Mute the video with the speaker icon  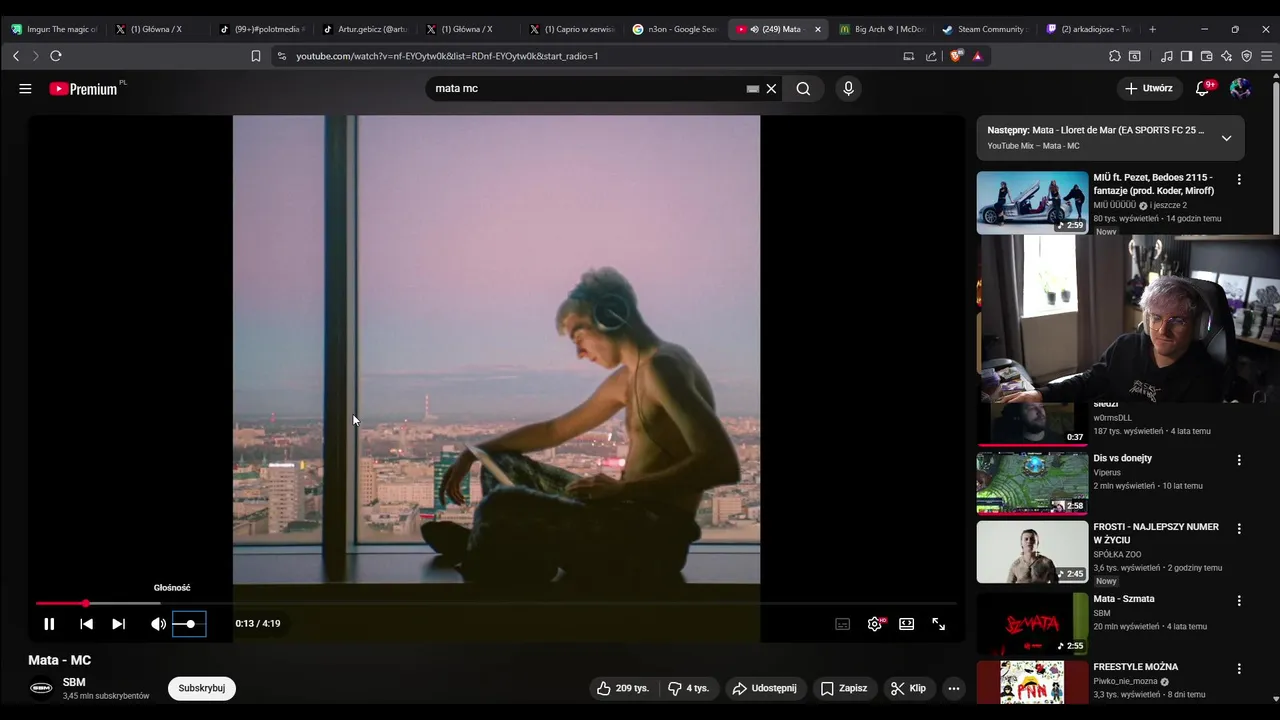click(x=158, y=624)
